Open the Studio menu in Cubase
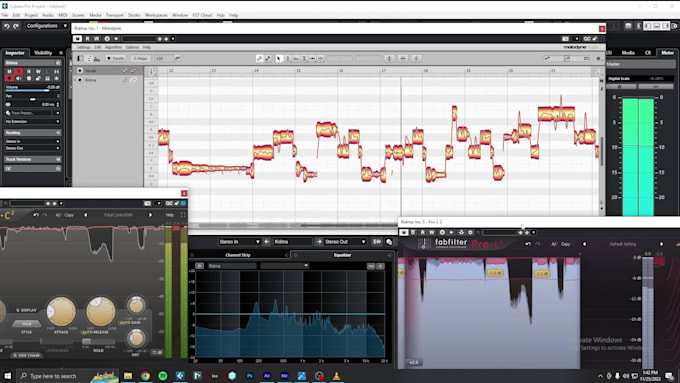The width and height of the screenshot is (680, 383). [134, 15]
